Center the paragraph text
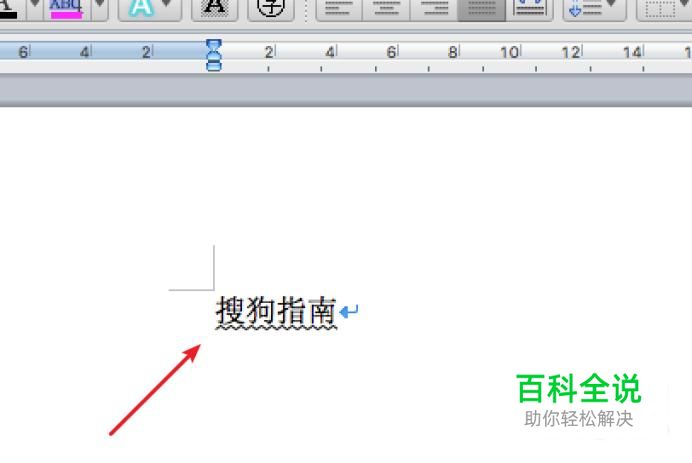The height and width of the screenshot is (463, 692). [x=386, y=9]
